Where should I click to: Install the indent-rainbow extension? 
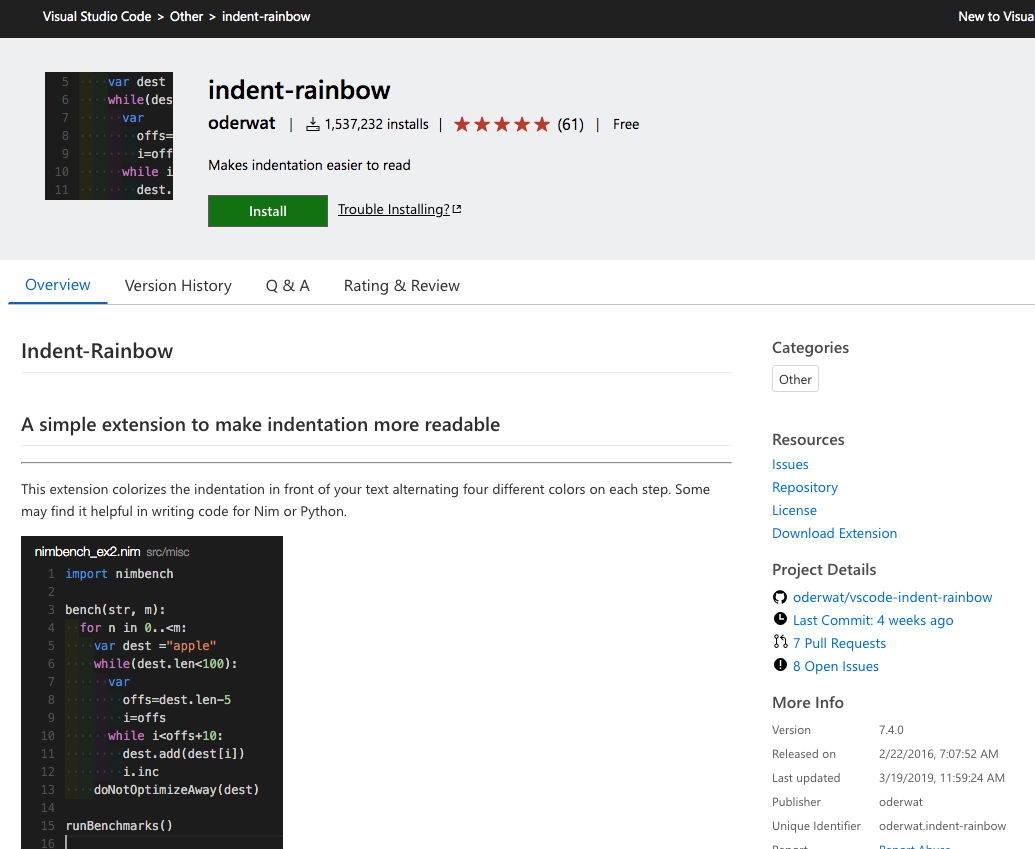click(x=267, y=211)
